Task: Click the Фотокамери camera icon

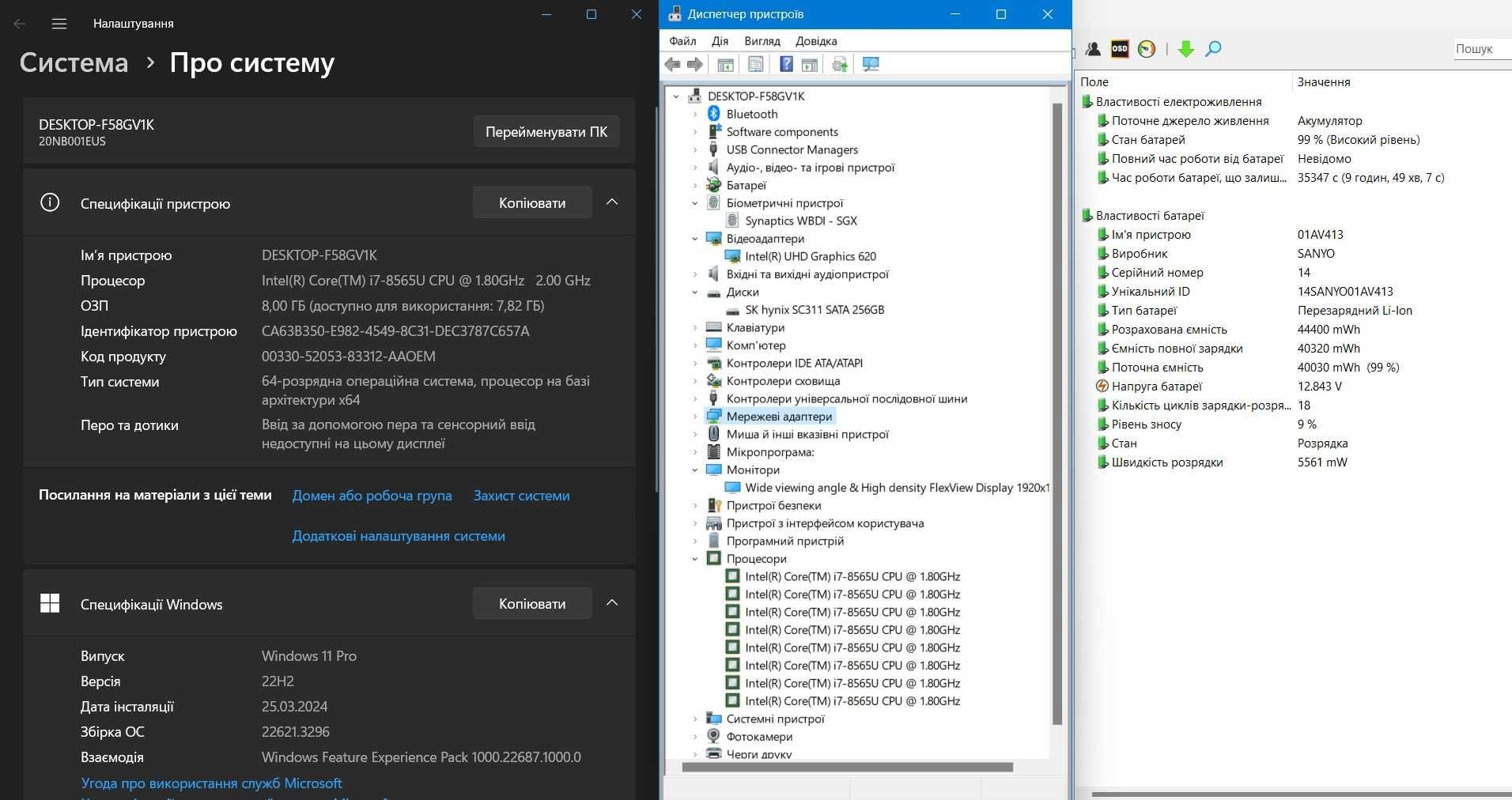Action: [x=713, y=737]
